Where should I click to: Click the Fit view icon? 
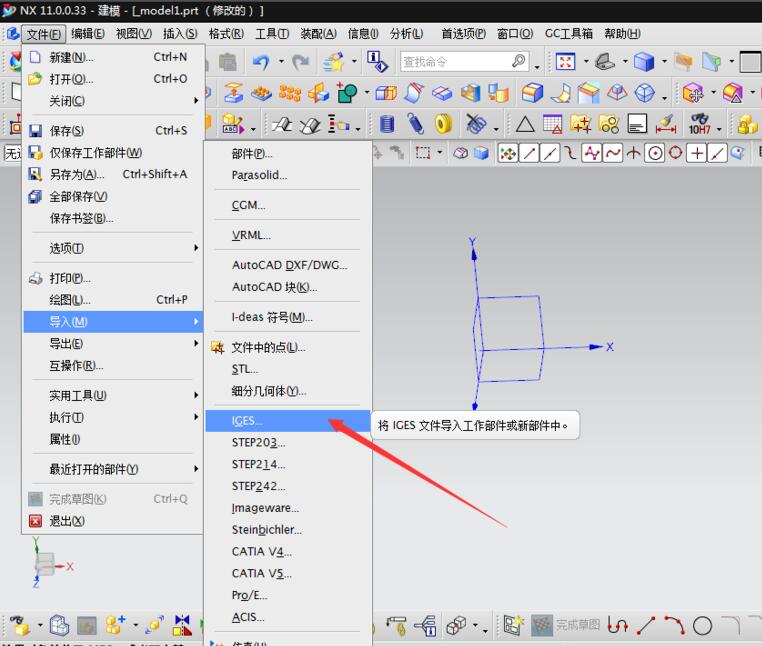tap(565, 62)
